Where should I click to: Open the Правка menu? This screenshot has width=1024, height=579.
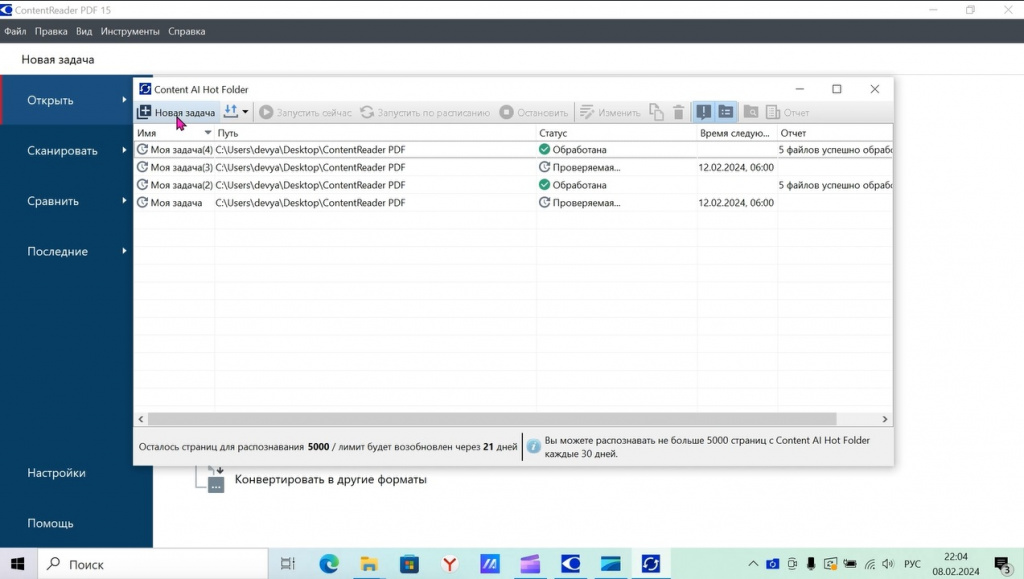pos(51,31)
